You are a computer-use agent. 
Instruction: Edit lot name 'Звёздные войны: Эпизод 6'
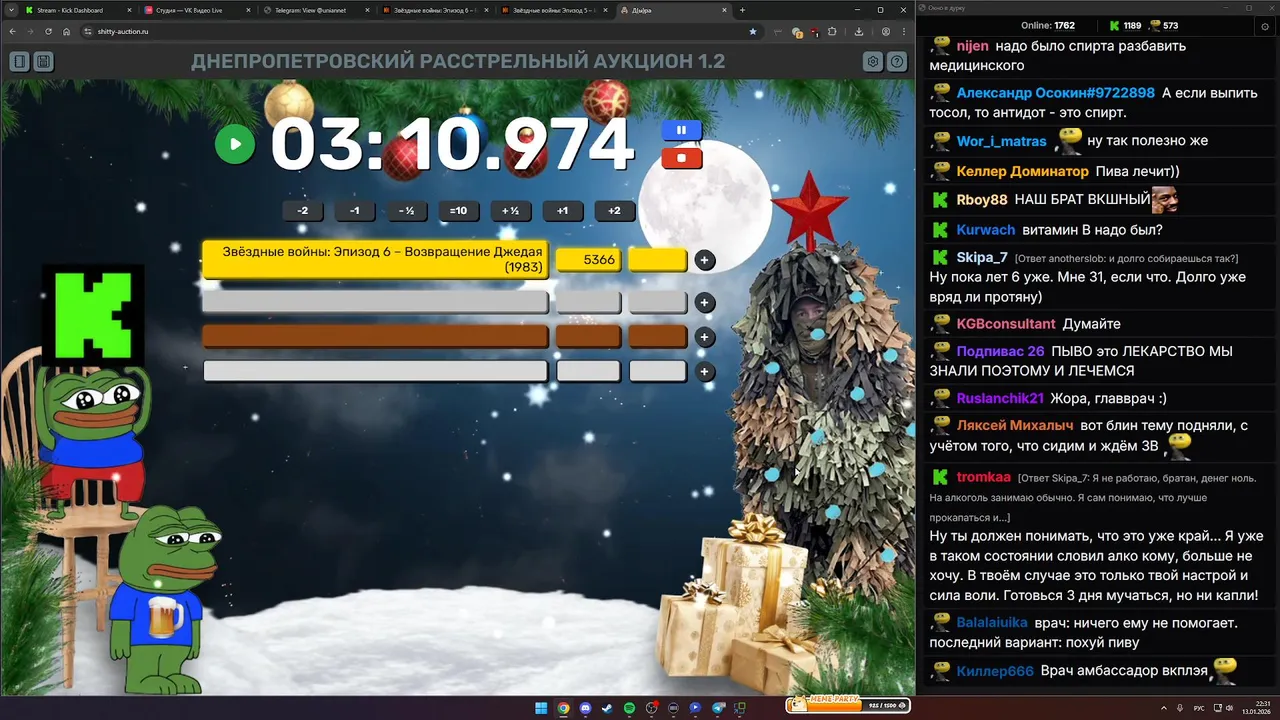[375, 259]
